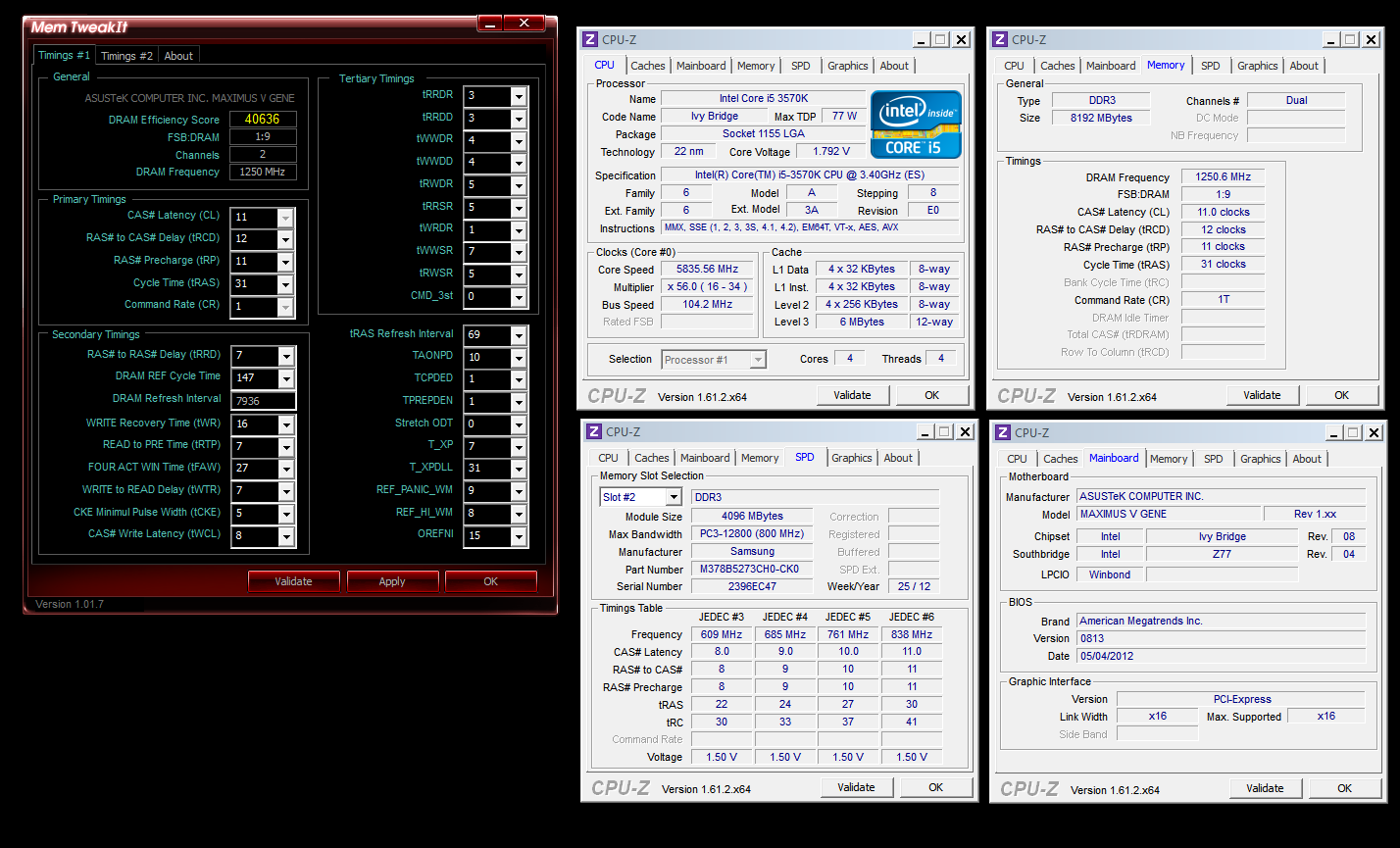
Task: Click the Bus Speed value 104.2 MHz
Action: 707,305
